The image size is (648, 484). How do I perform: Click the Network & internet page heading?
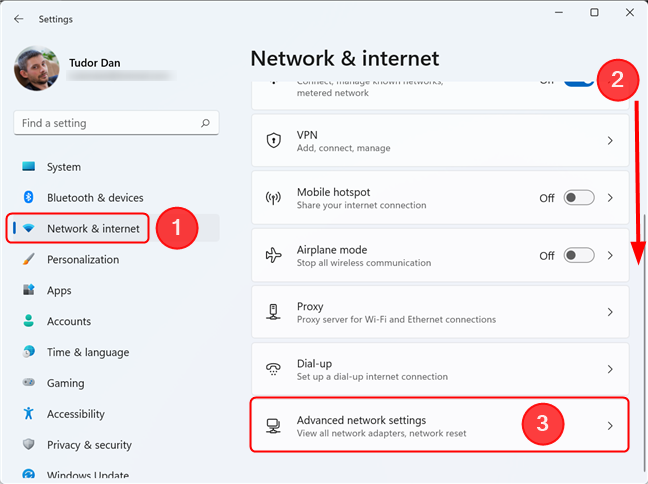point(345,58)
